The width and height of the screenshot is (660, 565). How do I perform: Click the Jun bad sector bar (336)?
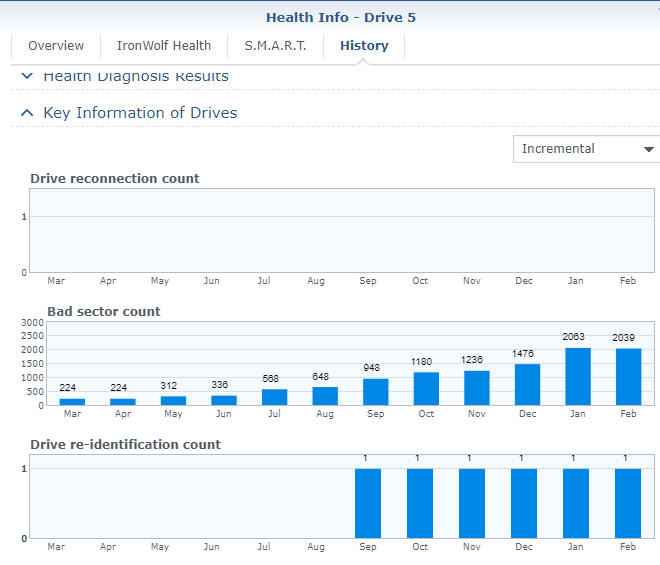pos(224,400)
